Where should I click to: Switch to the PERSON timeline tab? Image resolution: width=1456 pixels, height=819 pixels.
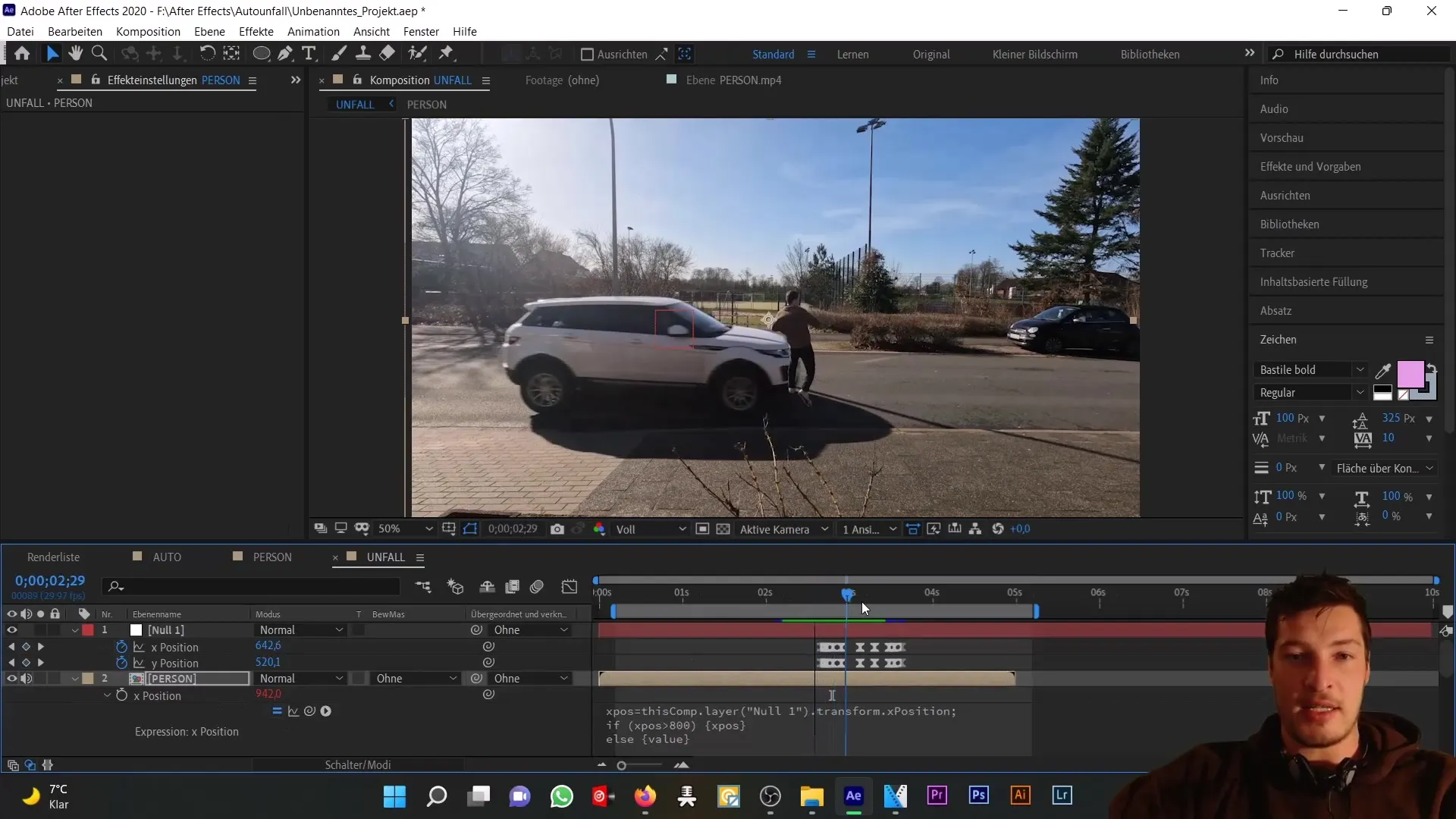click(x=272, y=557)
